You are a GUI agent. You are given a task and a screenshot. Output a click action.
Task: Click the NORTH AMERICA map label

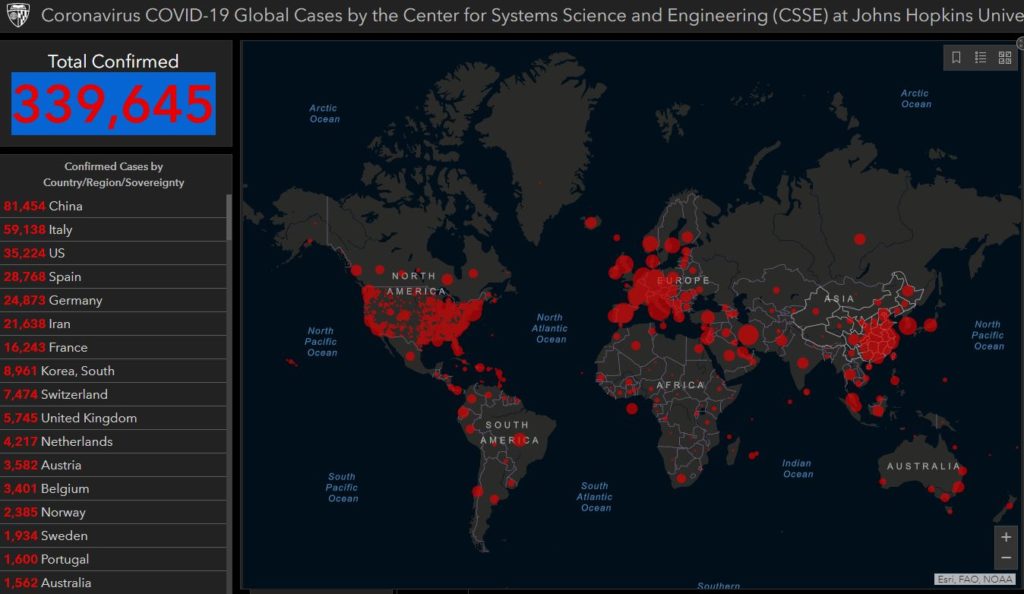pyautogui.click(x=416, y=283)
